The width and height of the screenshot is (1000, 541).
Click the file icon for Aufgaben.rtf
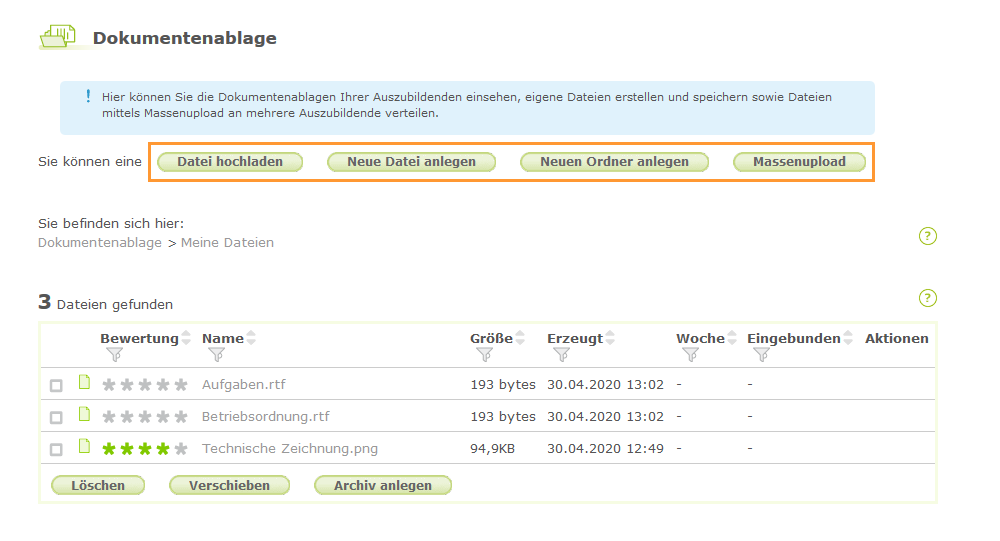point(85,383)
